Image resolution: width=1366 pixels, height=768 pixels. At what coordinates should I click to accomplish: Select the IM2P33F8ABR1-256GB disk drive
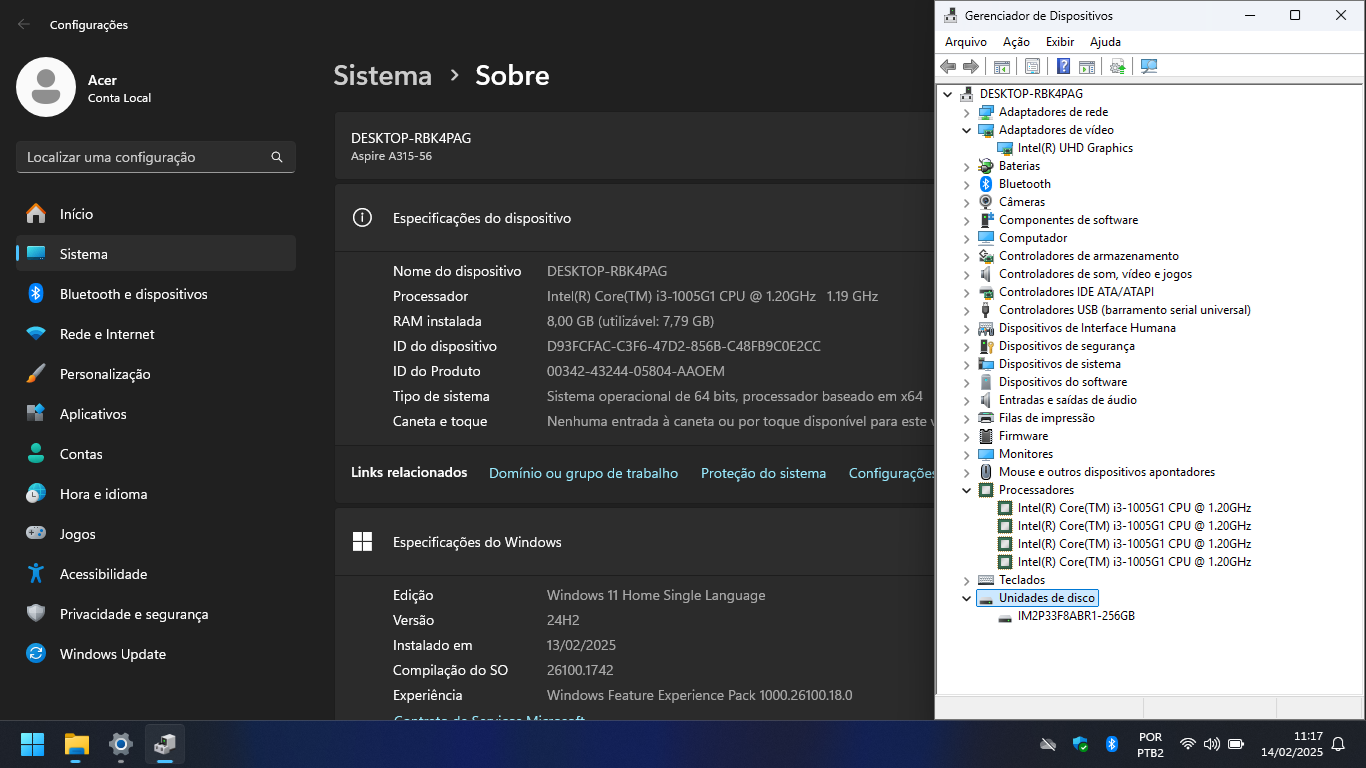pyautogui.click(x=1076, y=616)
